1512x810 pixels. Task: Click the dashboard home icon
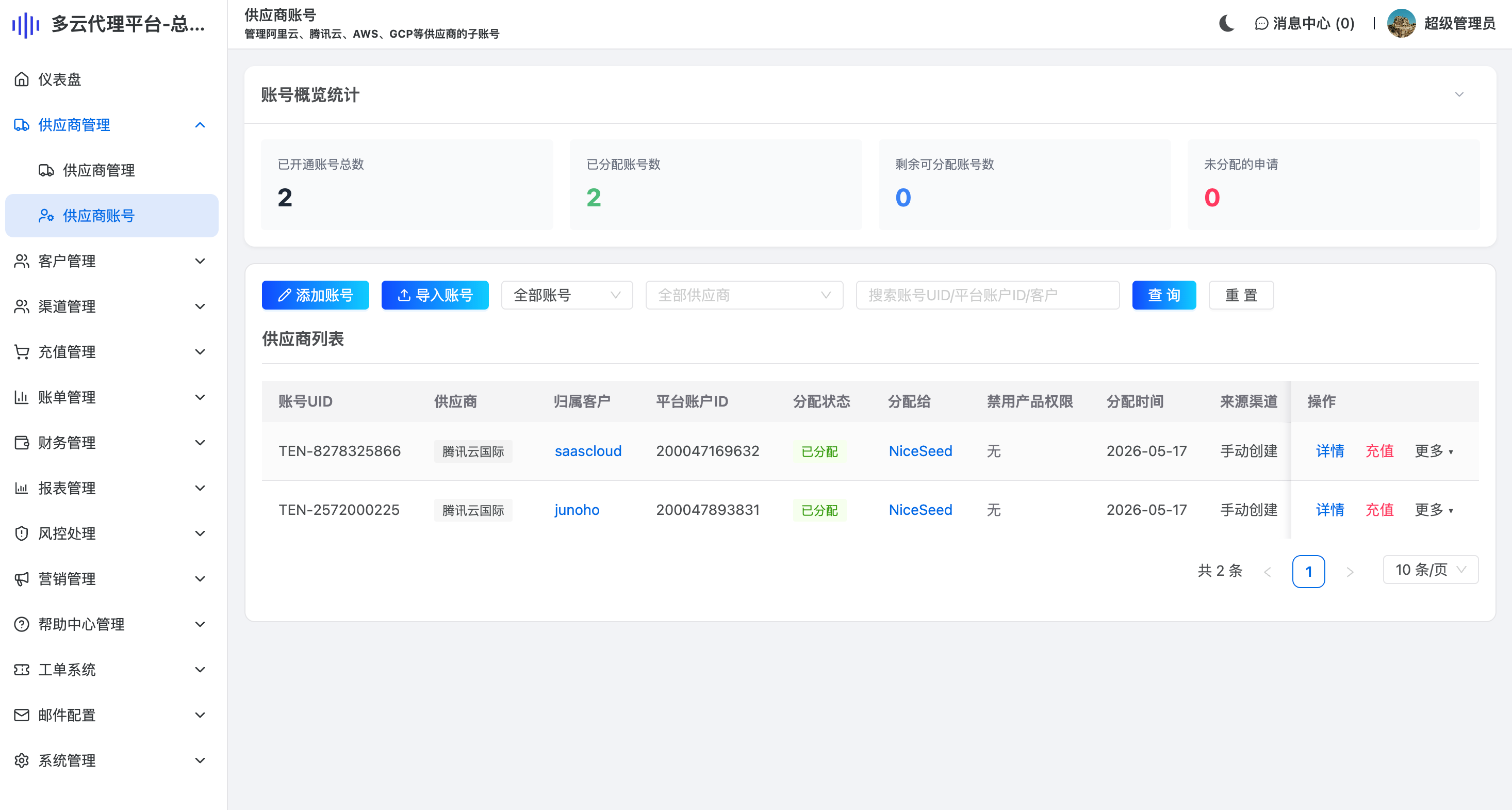(22, 79)
